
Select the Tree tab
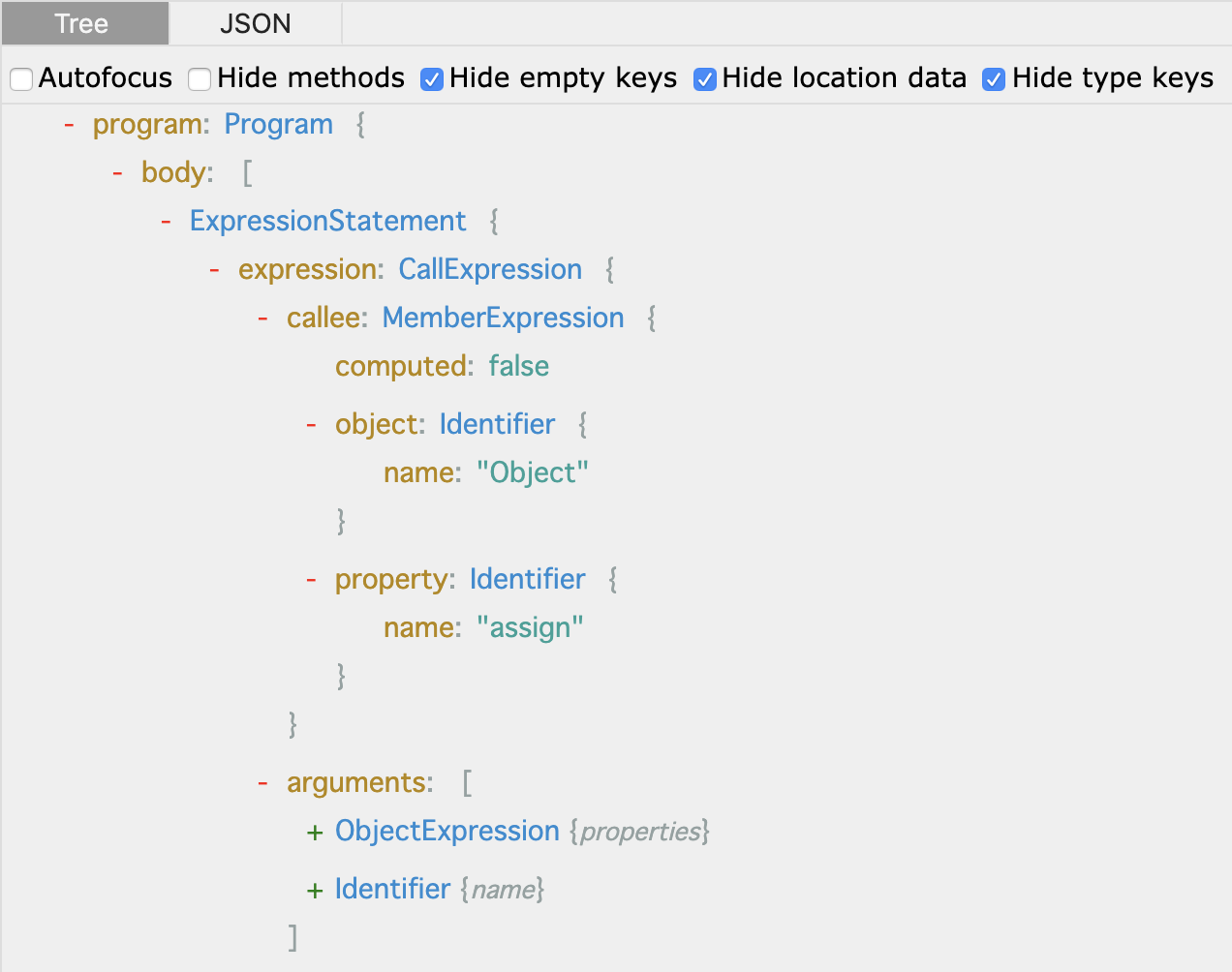point(84,23)
